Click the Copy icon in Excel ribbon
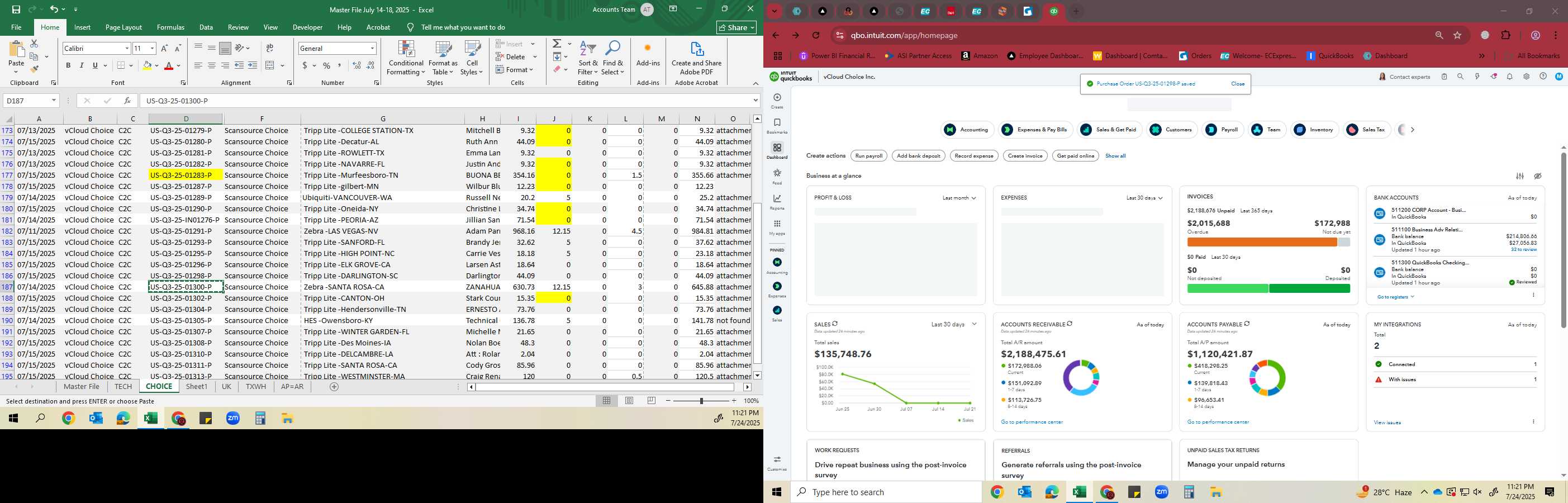 pyautogui.click(x=34, y=56)
